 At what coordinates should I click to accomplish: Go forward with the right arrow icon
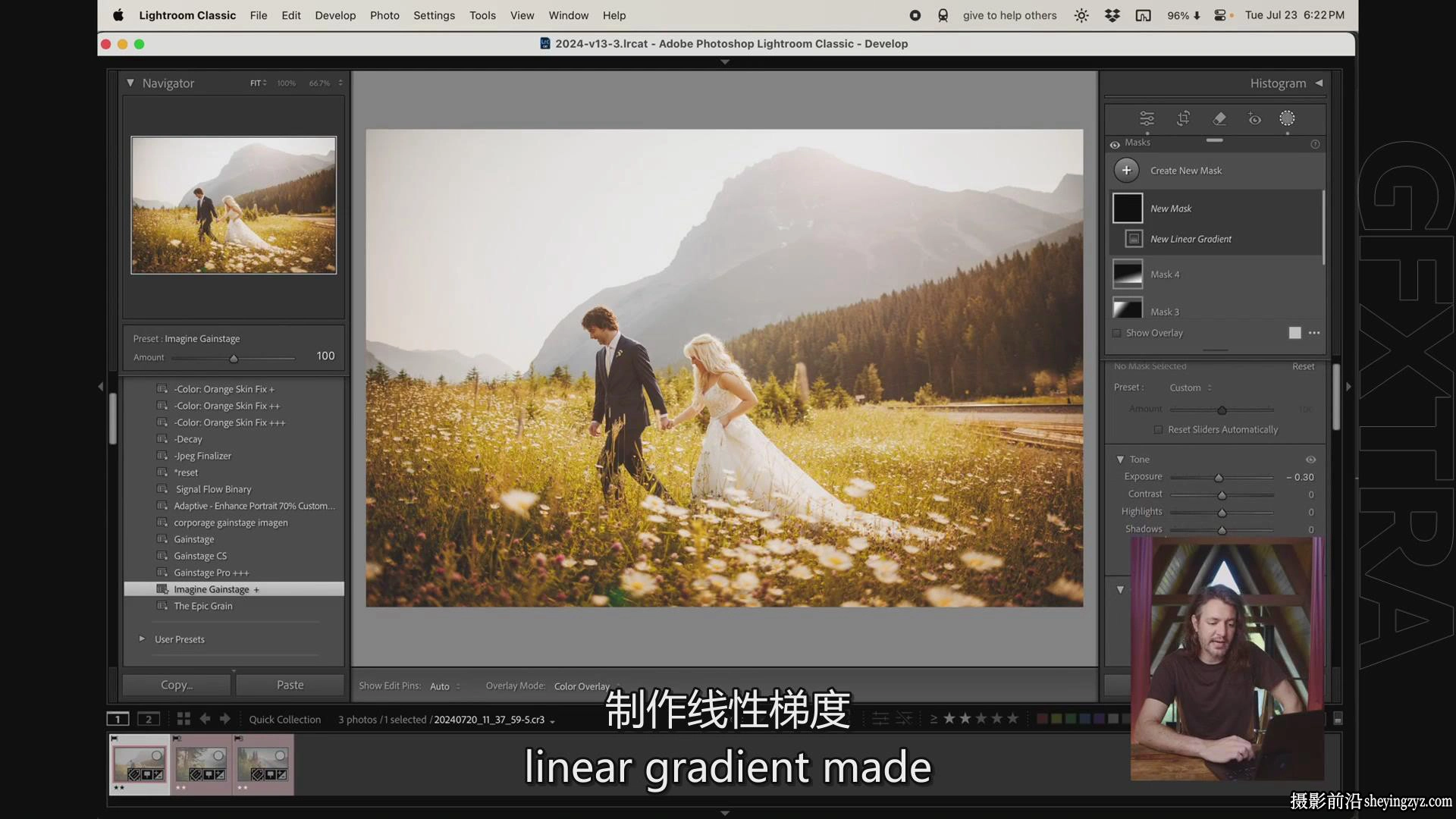[x=225, y=719]
